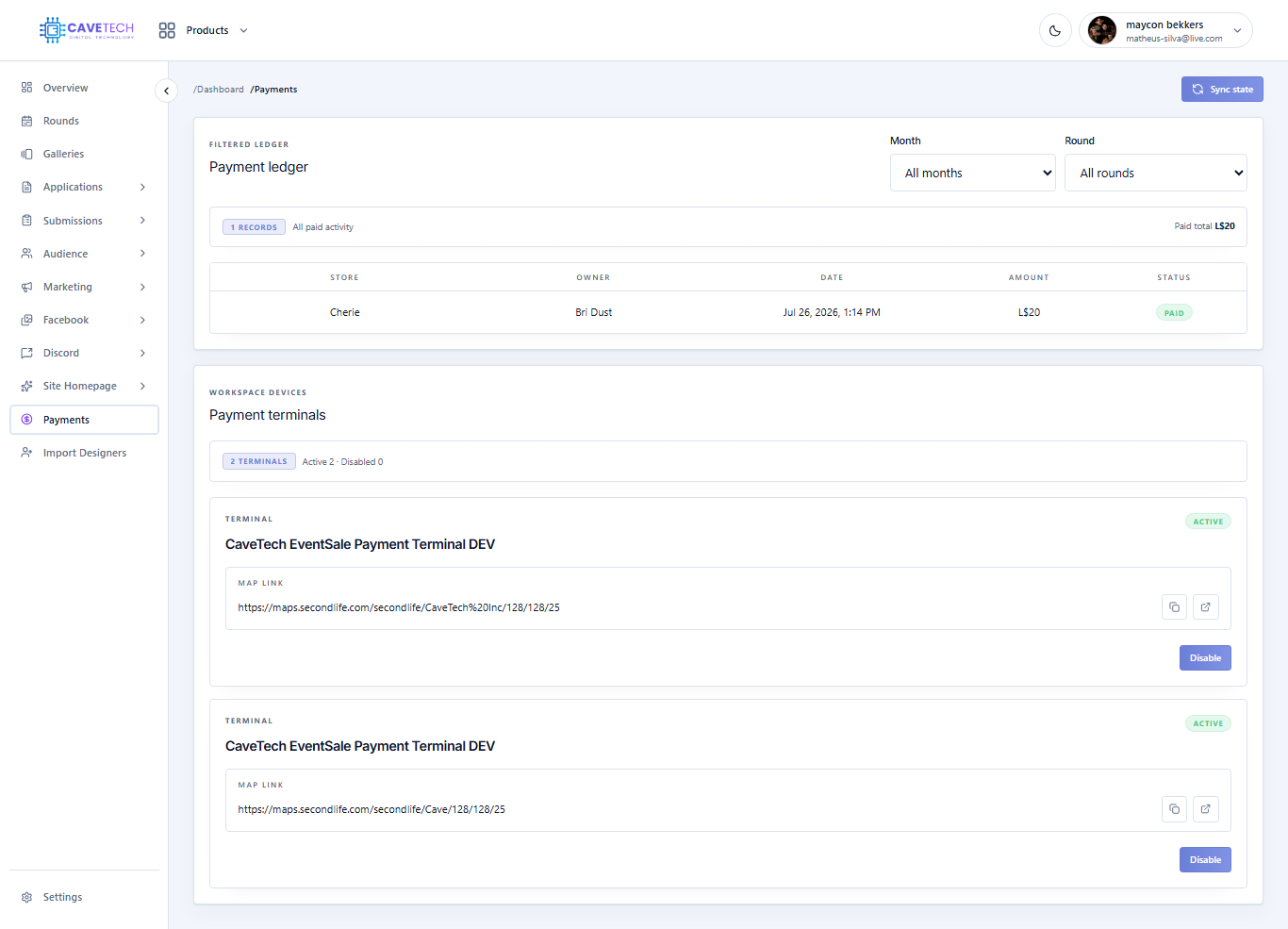Viewport: 1288px width, 929px height.
Task: Open Import Designers page
Action: pos(84,453)
